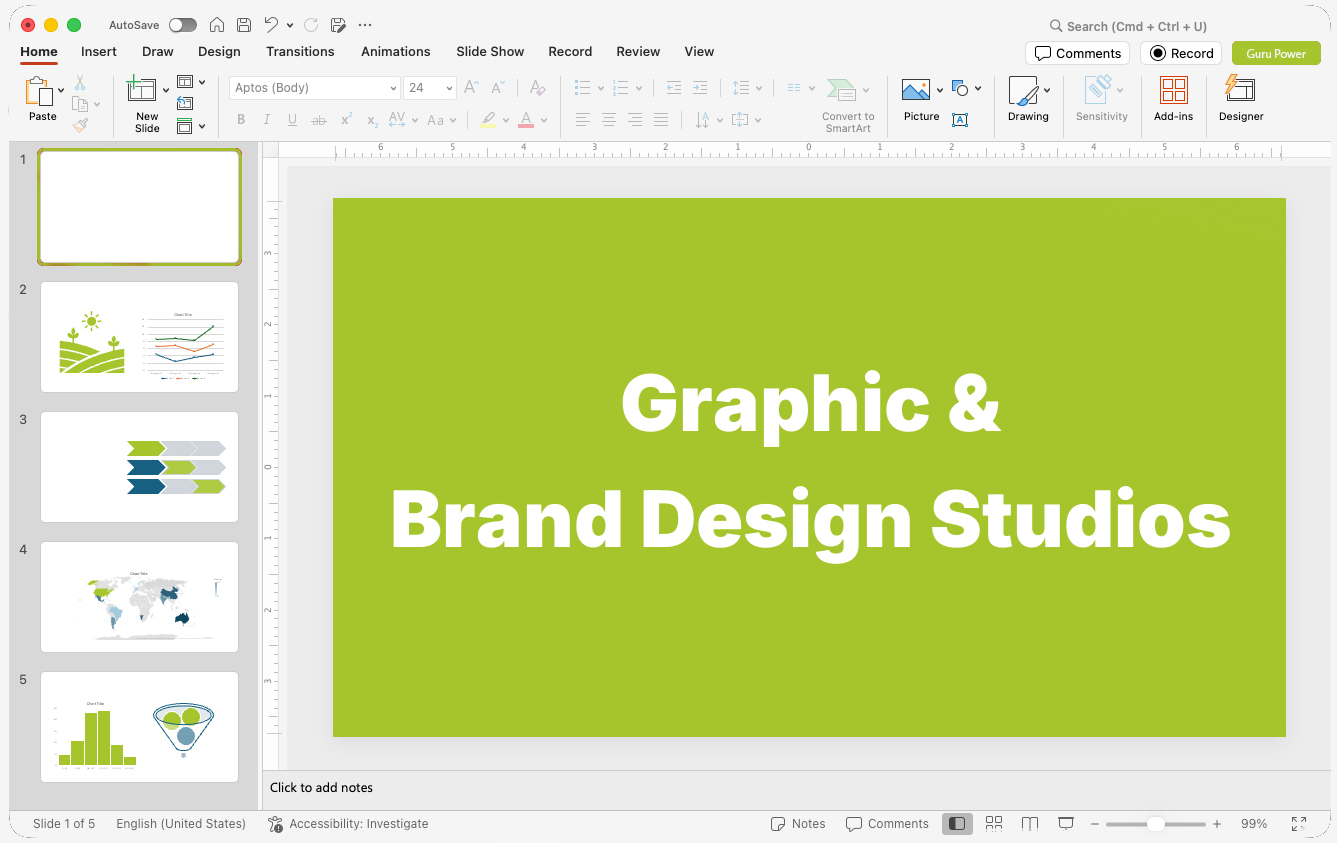Open the Design ribbon tab
This screenshot has width=1337, height=843.
(219, 52)
